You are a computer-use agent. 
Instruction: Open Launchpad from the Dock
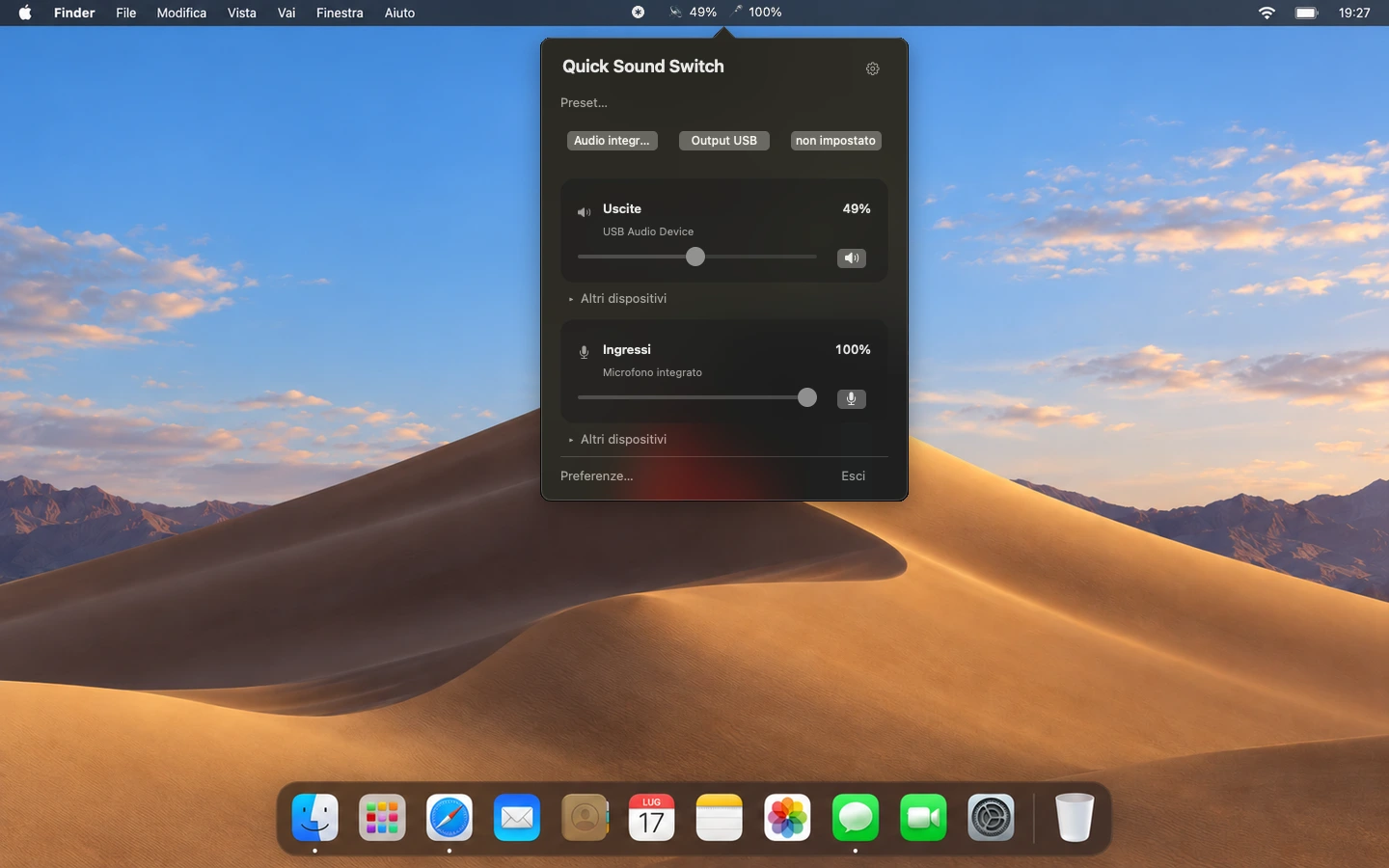(382, 818)
